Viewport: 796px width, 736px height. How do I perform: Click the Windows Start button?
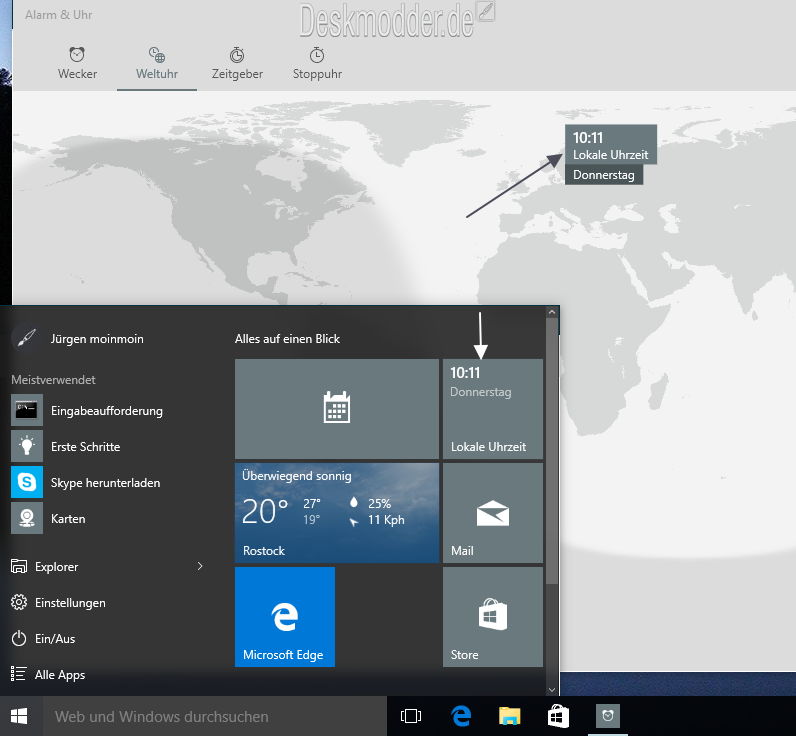click(19, 716)
